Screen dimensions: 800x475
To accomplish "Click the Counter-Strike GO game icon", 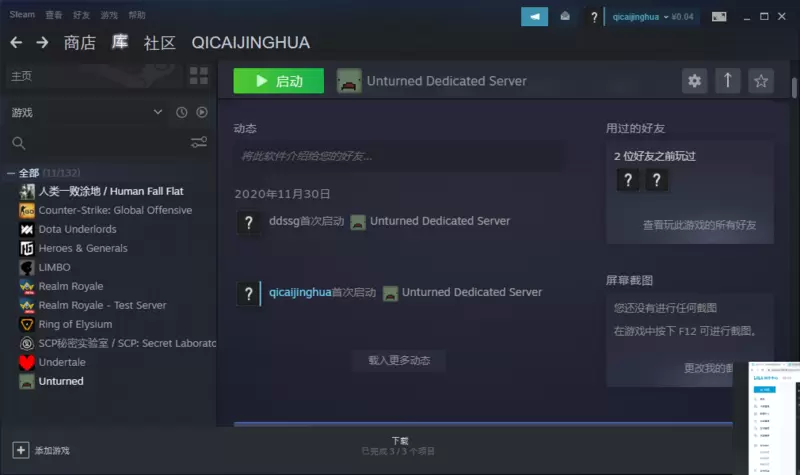I will (x=27, y=210).
